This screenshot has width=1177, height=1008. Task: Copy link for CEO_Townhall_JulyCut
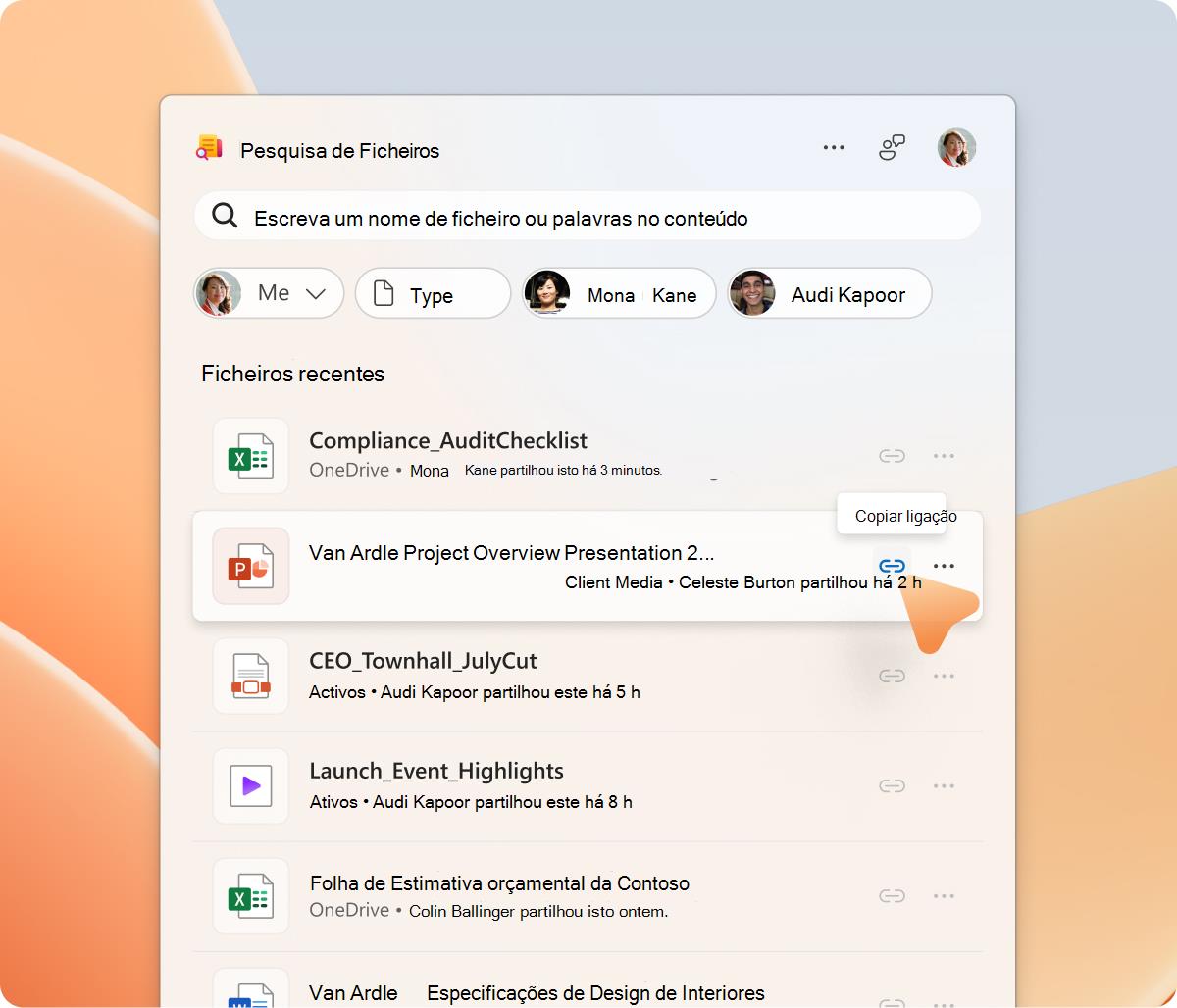coord(892,676)
